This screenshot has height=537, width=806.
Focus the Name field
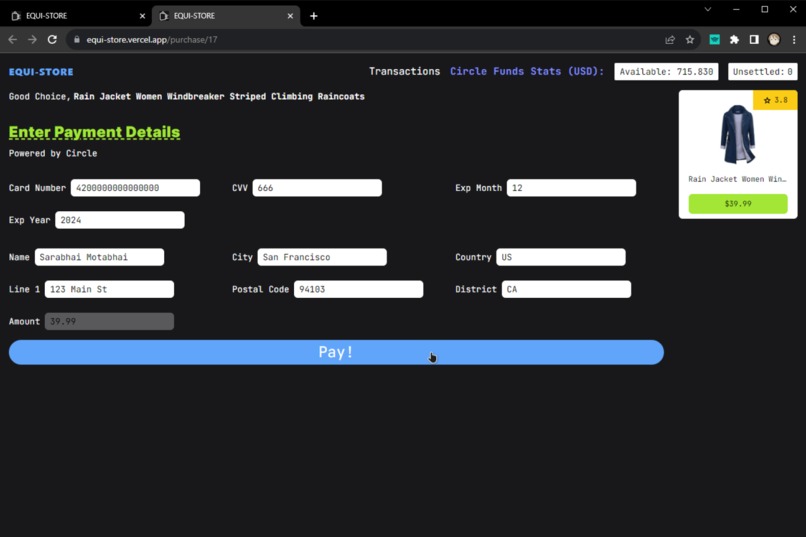(99, 257)
